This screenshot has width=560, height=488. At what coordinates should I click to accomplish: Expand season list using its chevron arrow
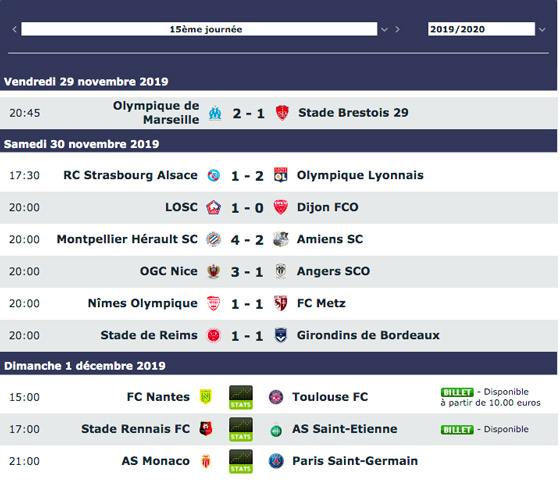coord(542,30)
